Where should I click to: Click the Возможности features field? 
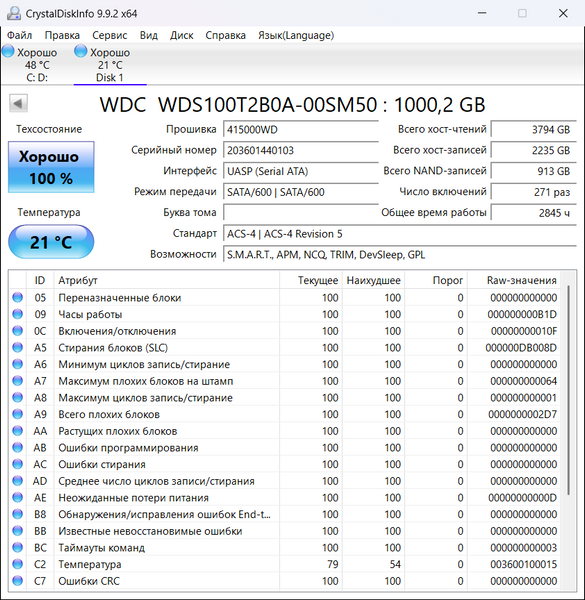(400, 254)
